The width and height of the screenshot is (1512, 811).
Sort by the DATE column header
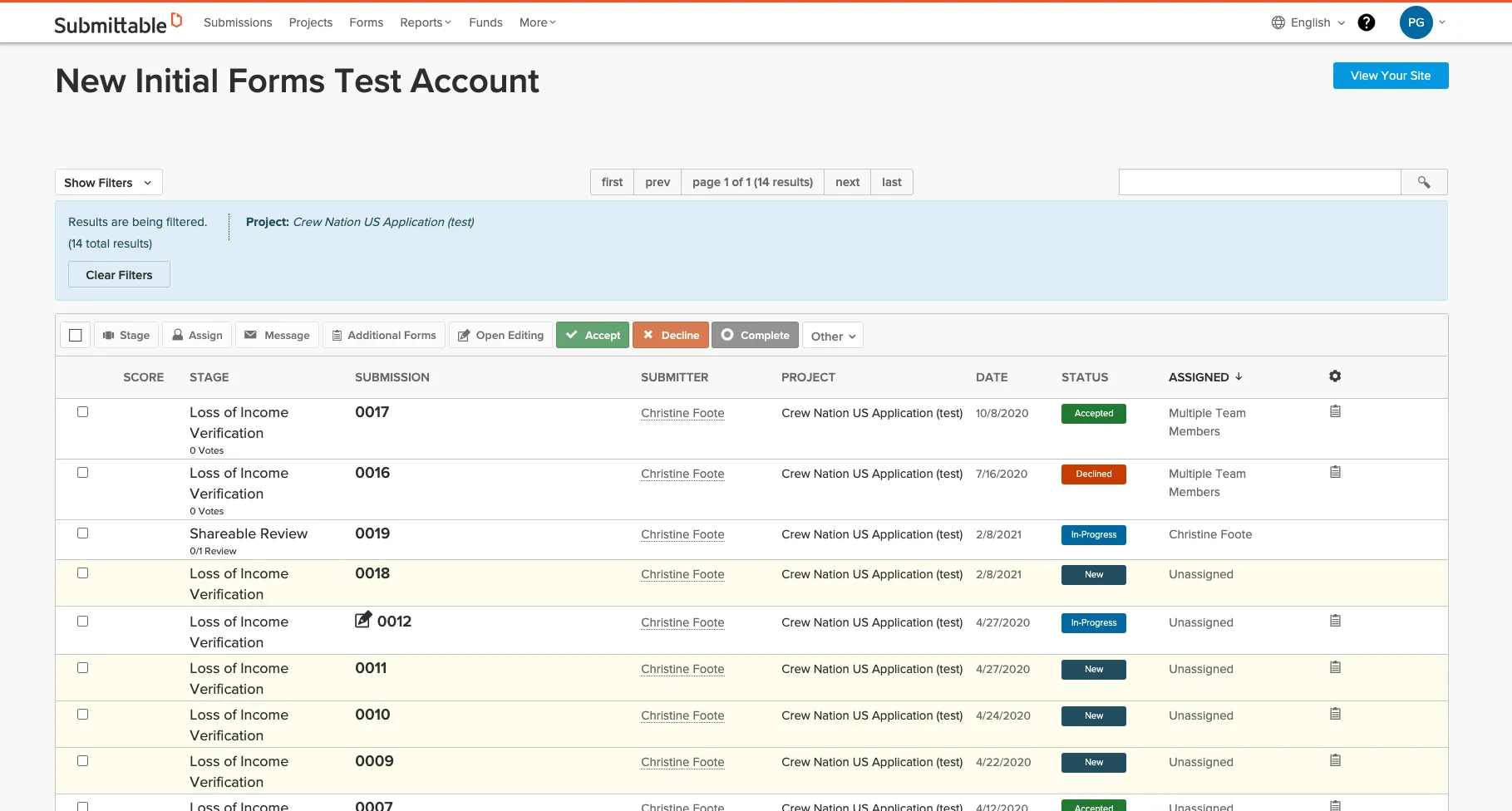(x=992, y=377)
